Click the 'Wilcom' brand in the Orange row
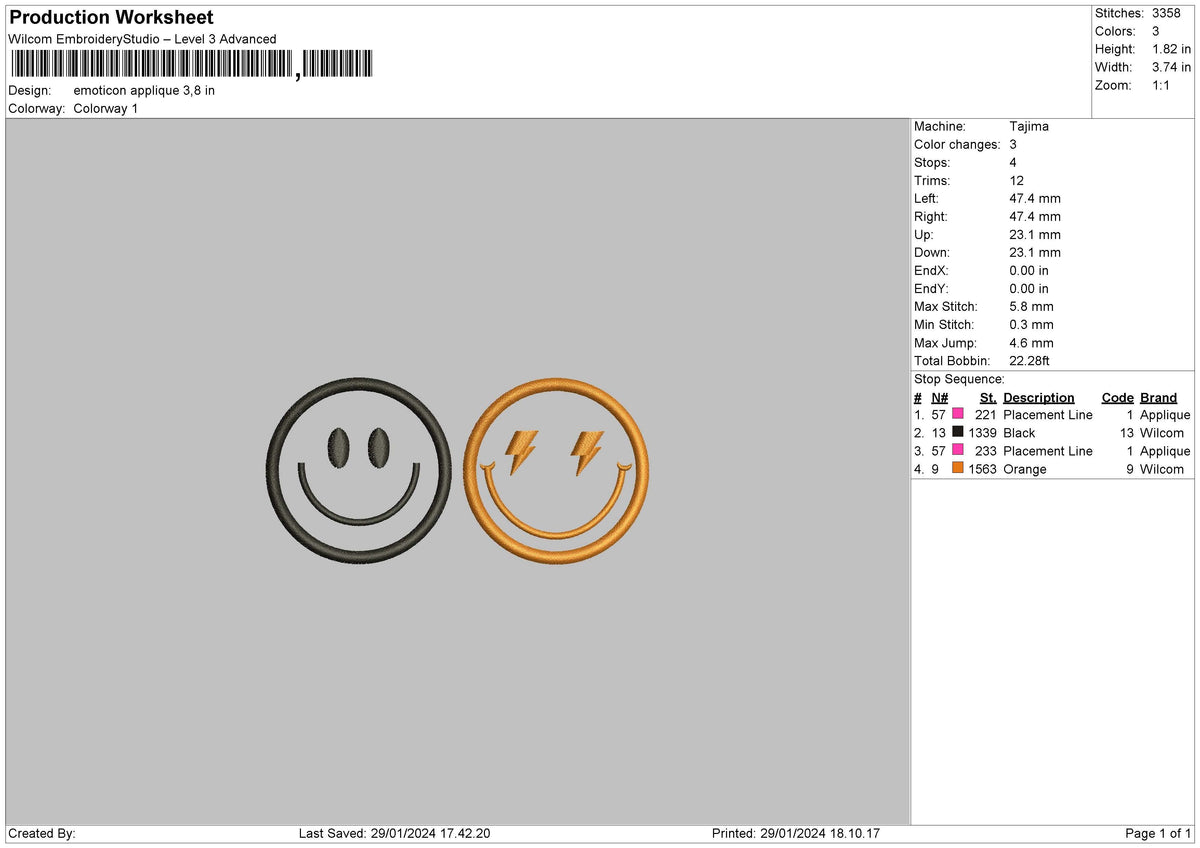 coord(1161,468)
